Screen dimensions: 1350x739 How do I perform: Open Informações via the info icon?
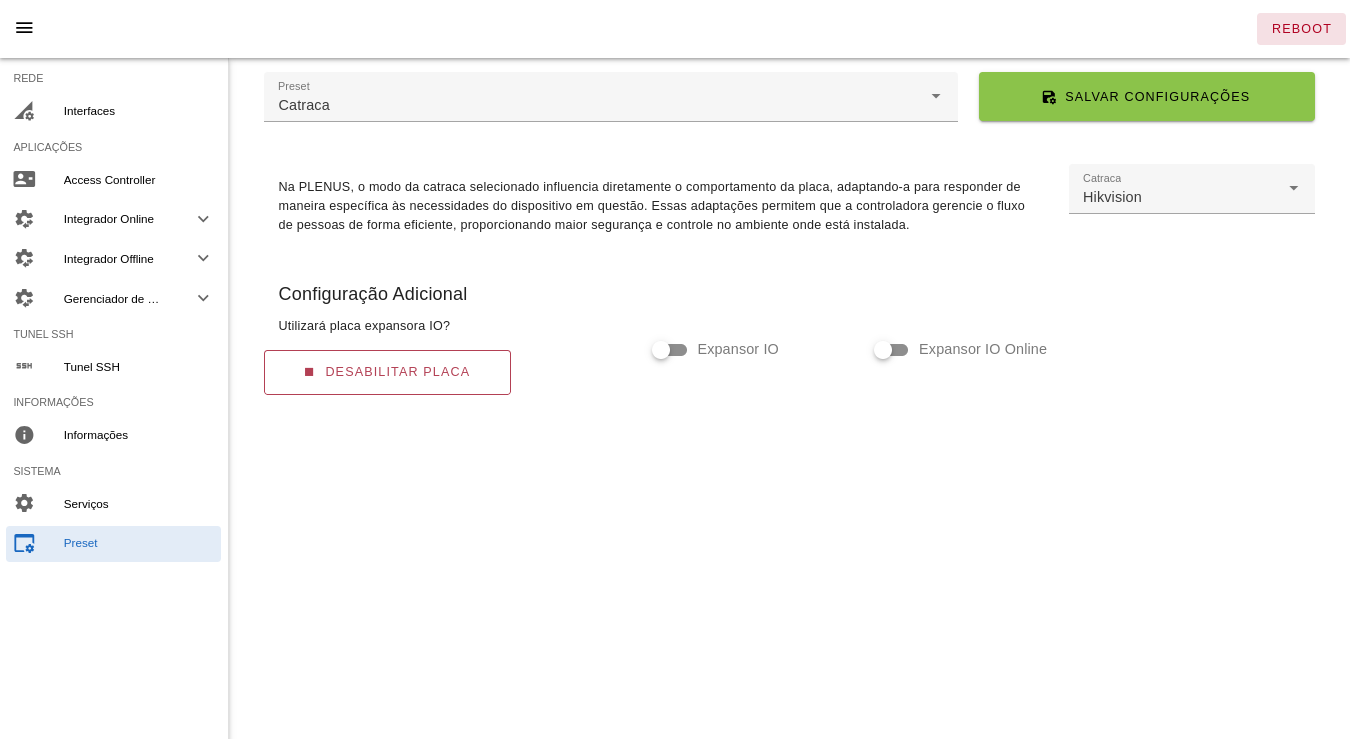24,434
